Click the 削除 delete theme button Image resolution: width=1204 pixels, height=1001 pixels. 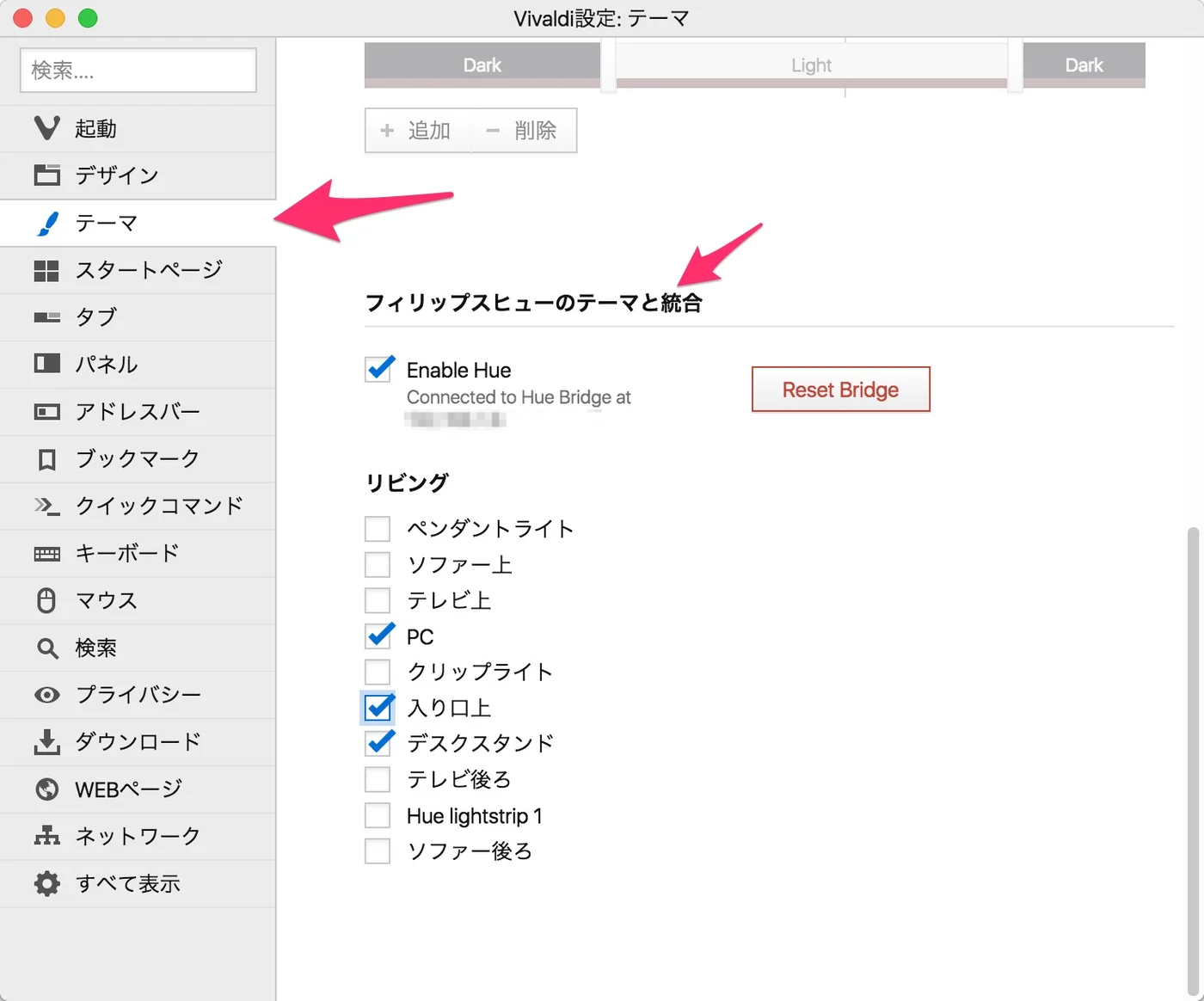[524, 131]
